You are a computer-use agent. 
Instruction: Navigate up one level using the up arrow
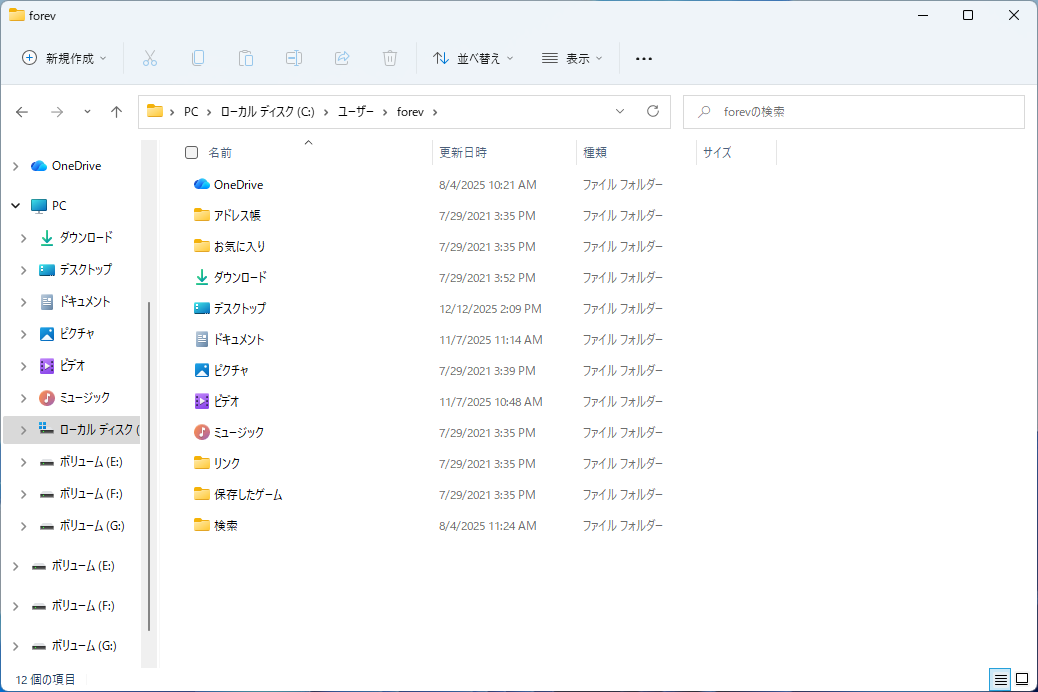click(116, 111)
